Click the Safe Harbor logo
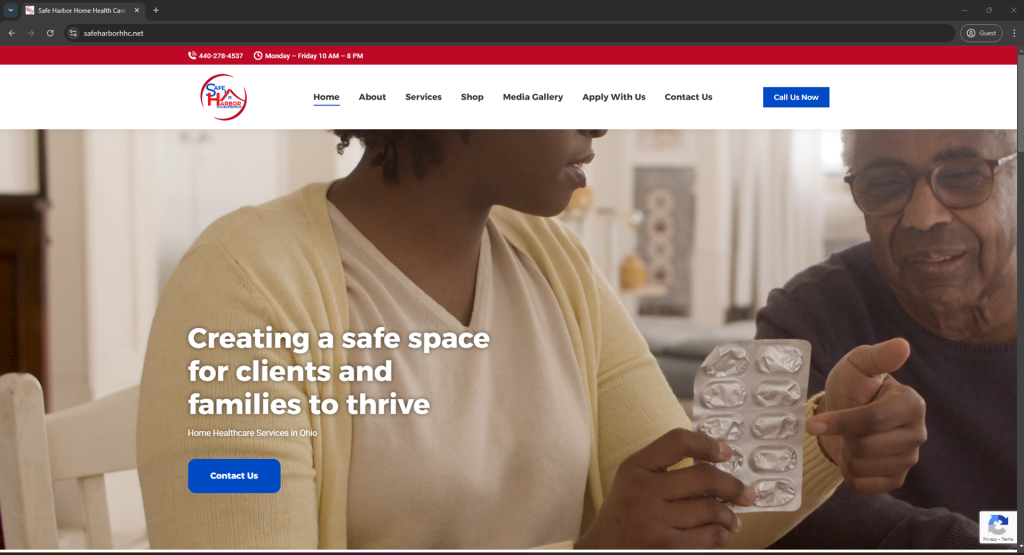This screenshot has width=1024, height=555. click(223, 97)
